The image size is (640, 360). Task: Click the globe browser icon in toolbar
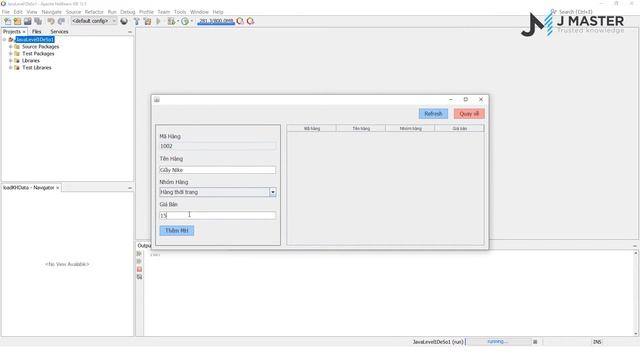[124, 21]
